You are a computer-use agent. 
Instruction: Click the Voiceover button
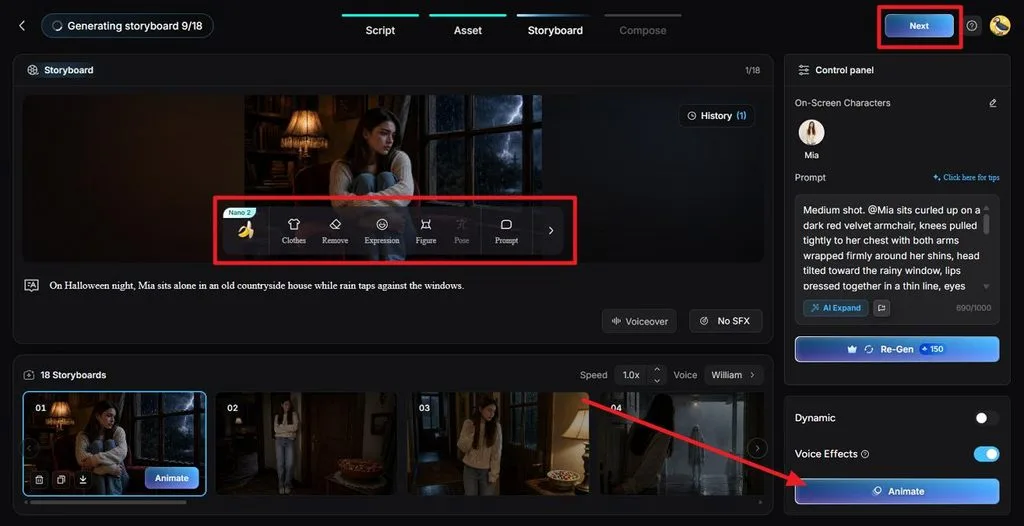pyautogui.click(x=639, y=321)
